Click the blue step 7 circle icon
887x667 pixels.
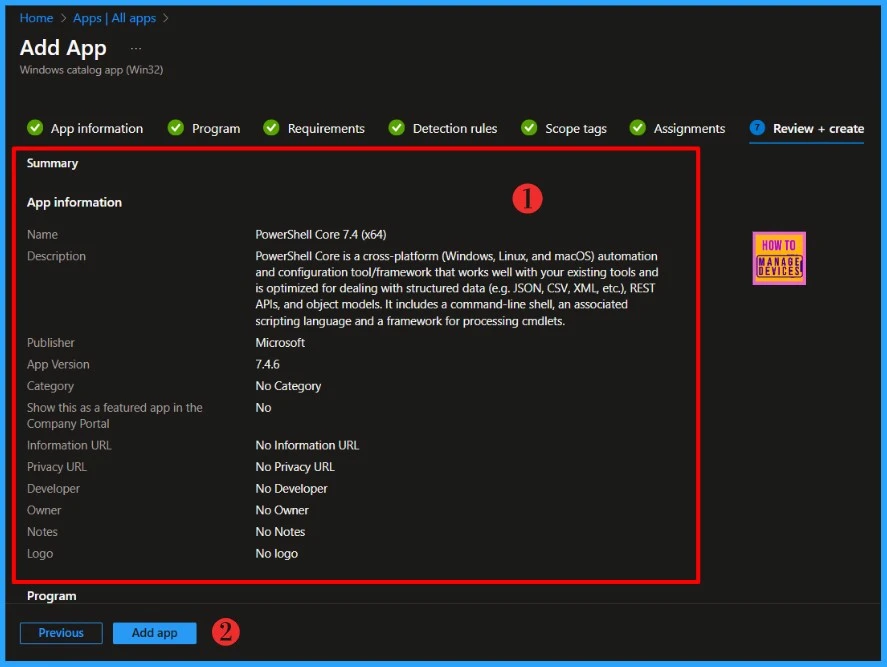757,128
